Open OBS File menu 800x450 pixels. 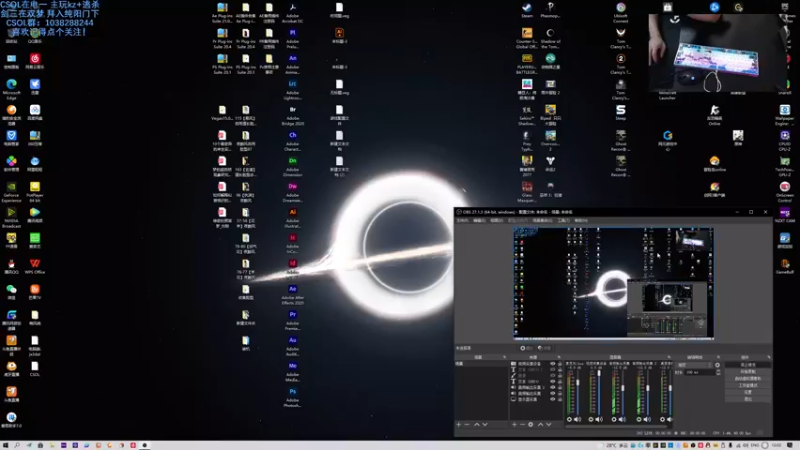(x=462, y=220)
